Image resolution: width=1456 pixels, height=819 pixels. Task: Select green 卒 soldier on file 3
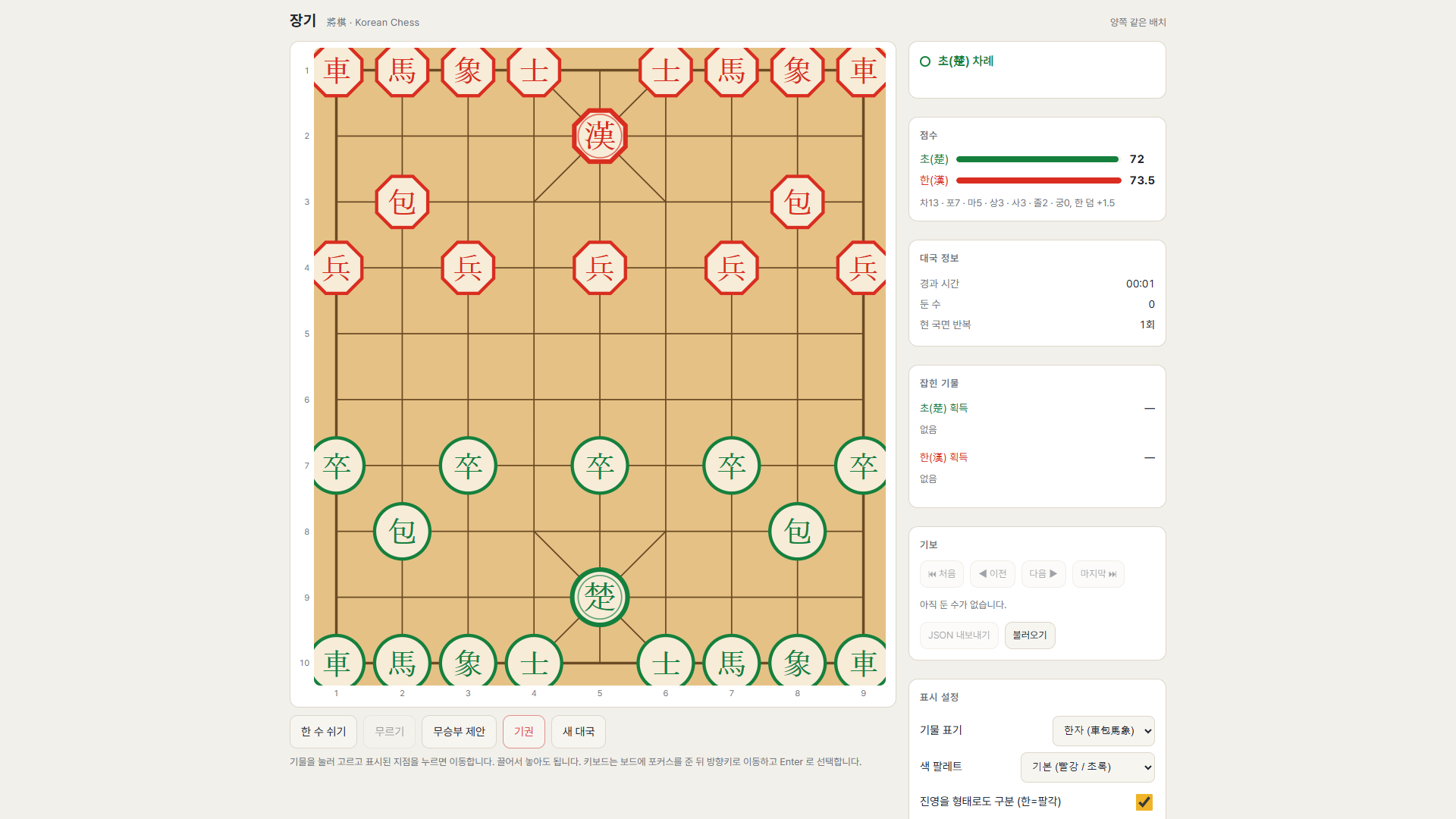(x=468, y=465)
